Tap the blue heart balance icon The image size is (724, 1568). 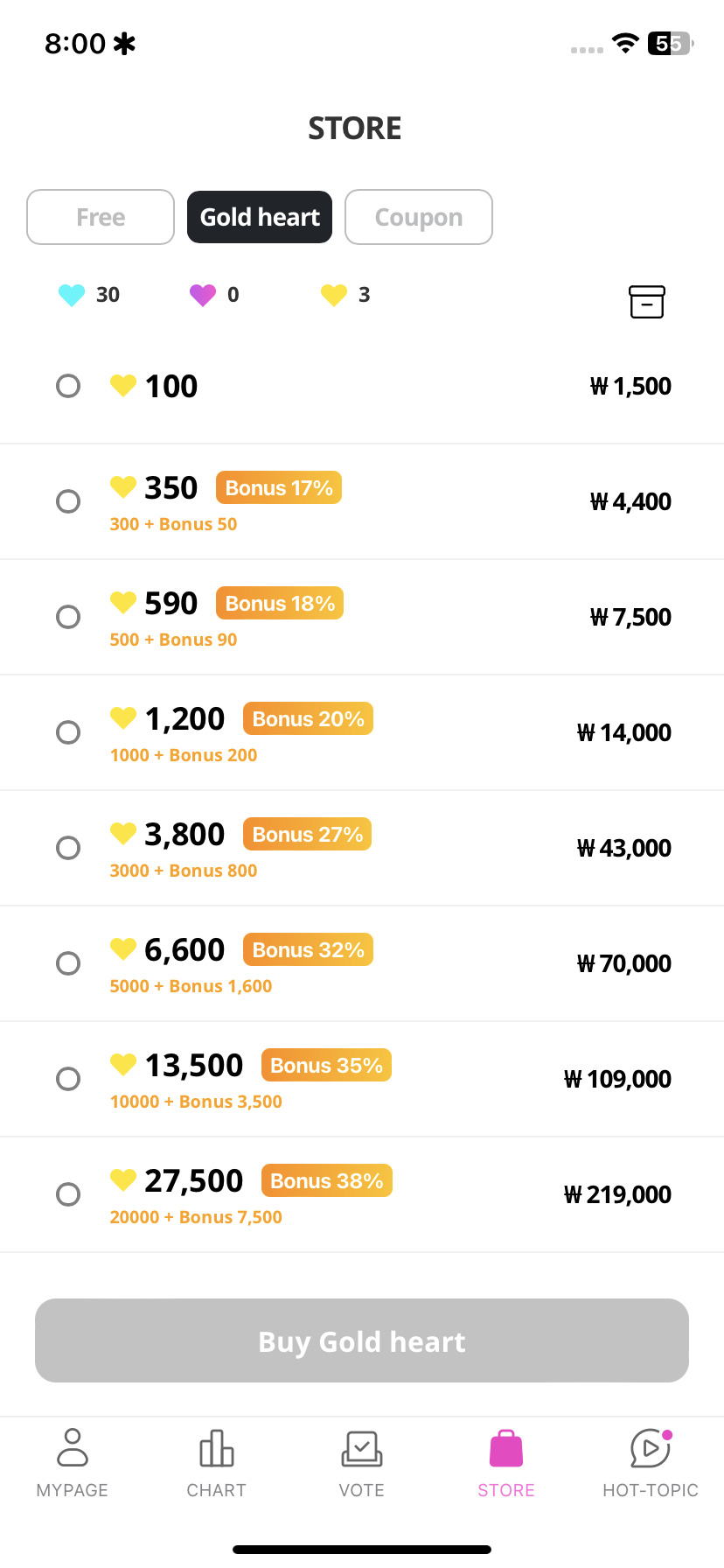[x=72, y=295]
